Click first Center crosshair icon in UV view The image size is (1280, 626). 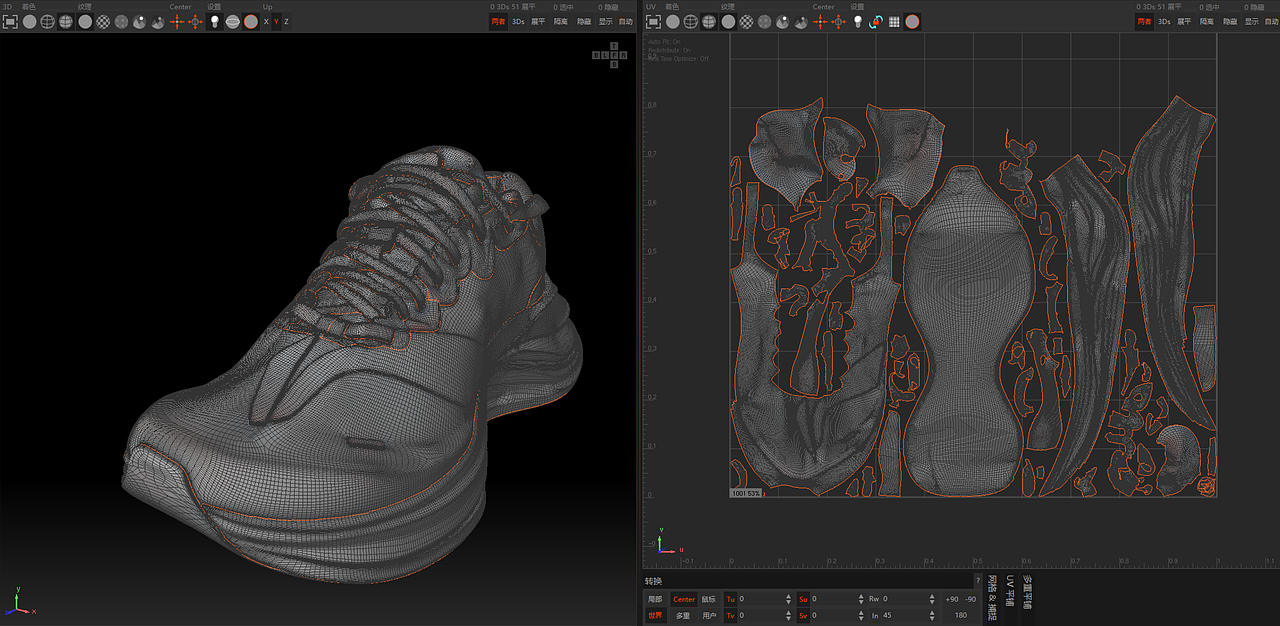(x=820, y=21)
